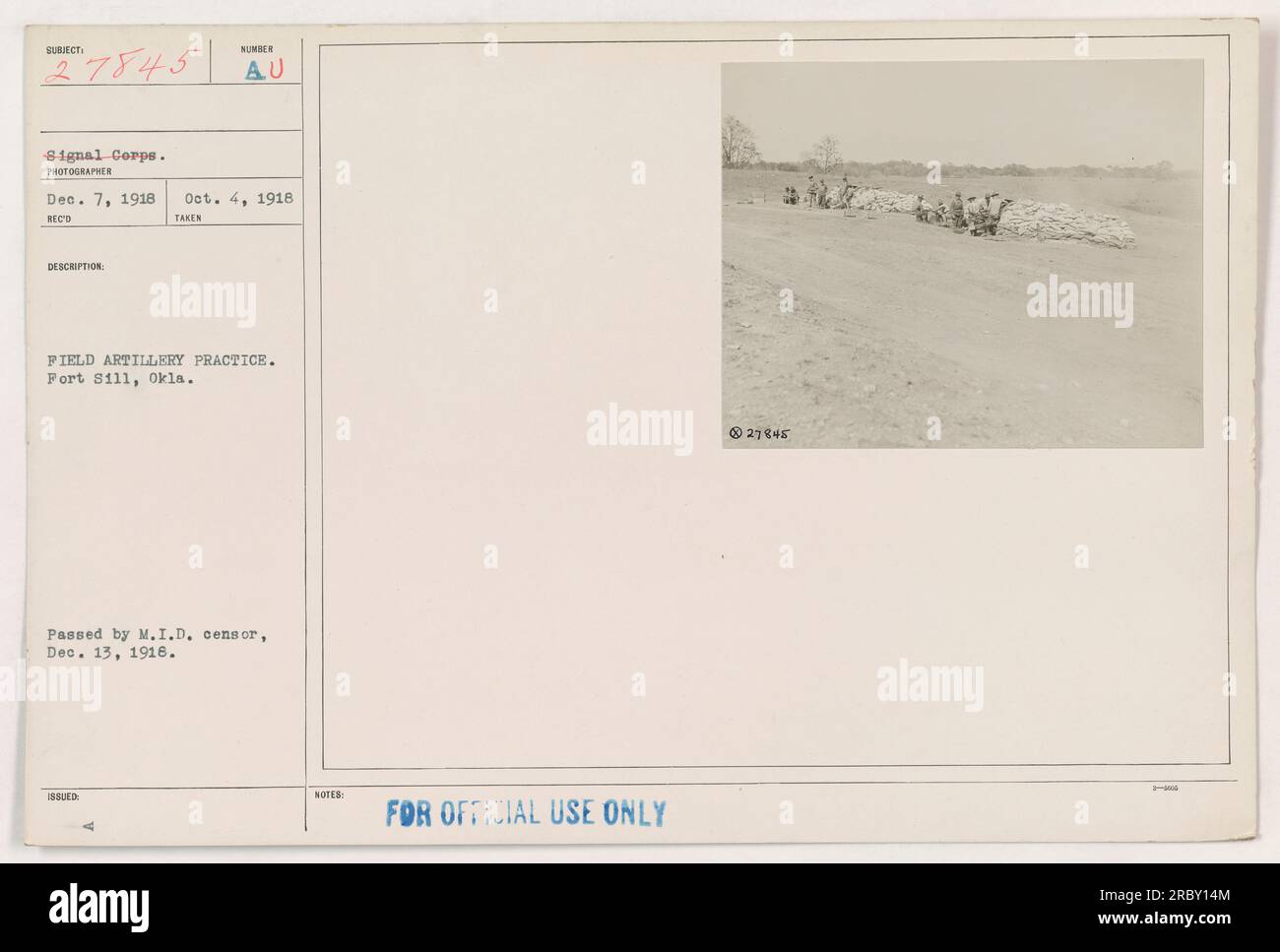Screen dimensions: 1280x952
Task: Click the struck-out Signal Corps photographer text
Action: click(105, 156)
